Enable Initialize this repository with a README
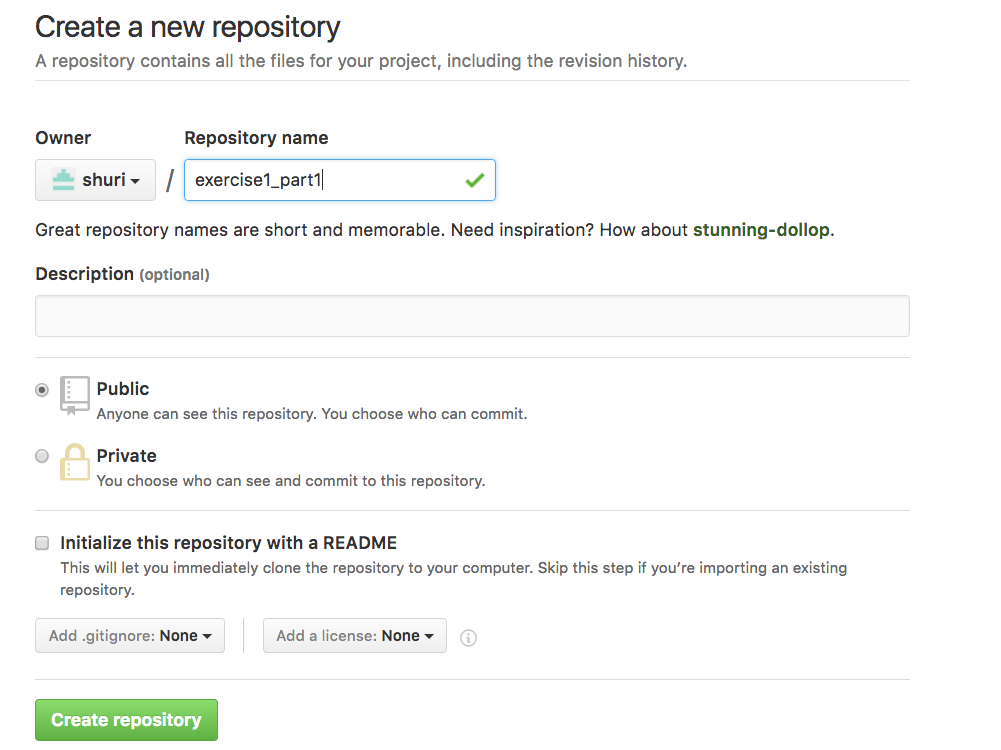Viewport: 1001px width, 750px height. pyautogui.click(x=41, y=543)
